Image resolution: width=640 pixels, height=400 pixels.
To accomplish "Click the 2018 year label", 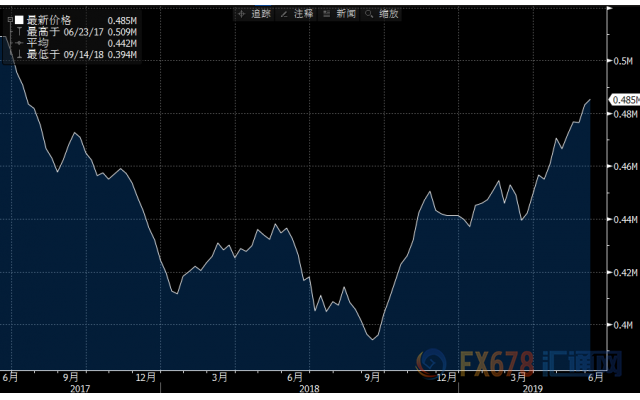I will (x=309, y=389).
